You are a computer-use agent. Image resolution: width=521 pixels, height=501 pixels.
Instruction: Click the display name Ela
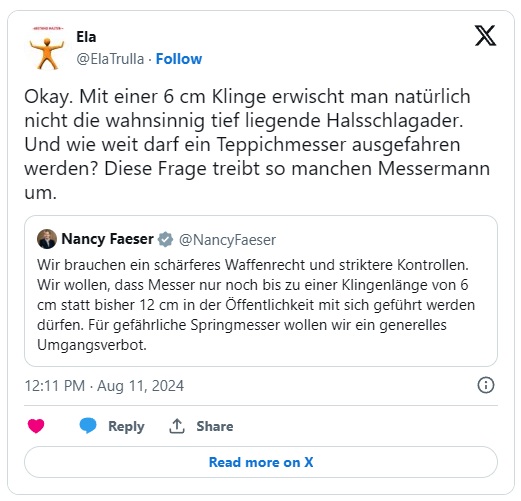pyautogui.click(x=86, y=37)
